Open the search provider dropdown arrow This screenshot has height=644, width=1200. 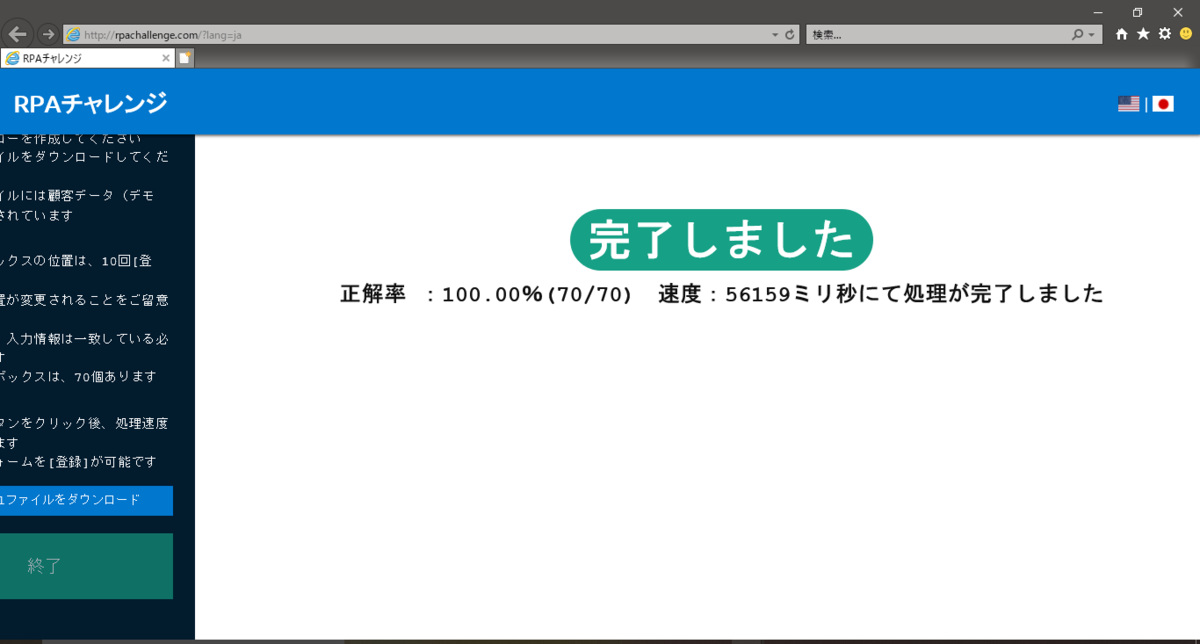click(x=1092, y=35)
